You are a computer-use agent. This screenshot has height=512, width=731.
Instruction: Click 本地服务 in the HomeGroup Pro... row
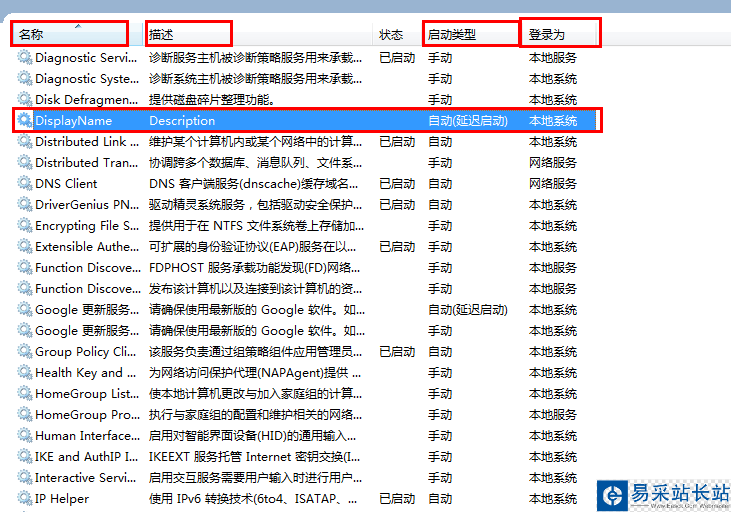pyautogui.click(x=552, y=415)
